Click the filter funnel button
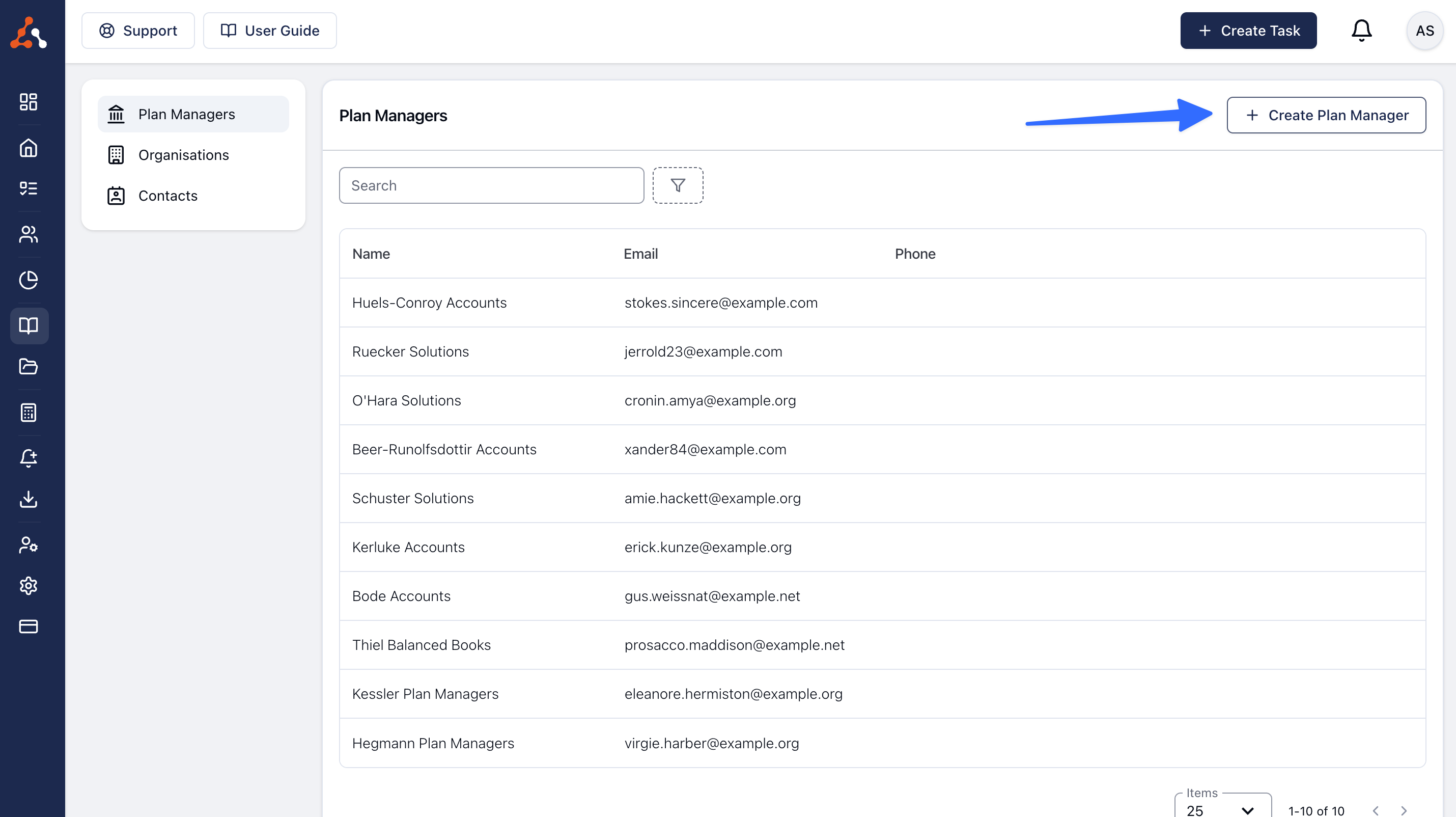Viewport: 1456px width, 817px height. coord(678,185)
